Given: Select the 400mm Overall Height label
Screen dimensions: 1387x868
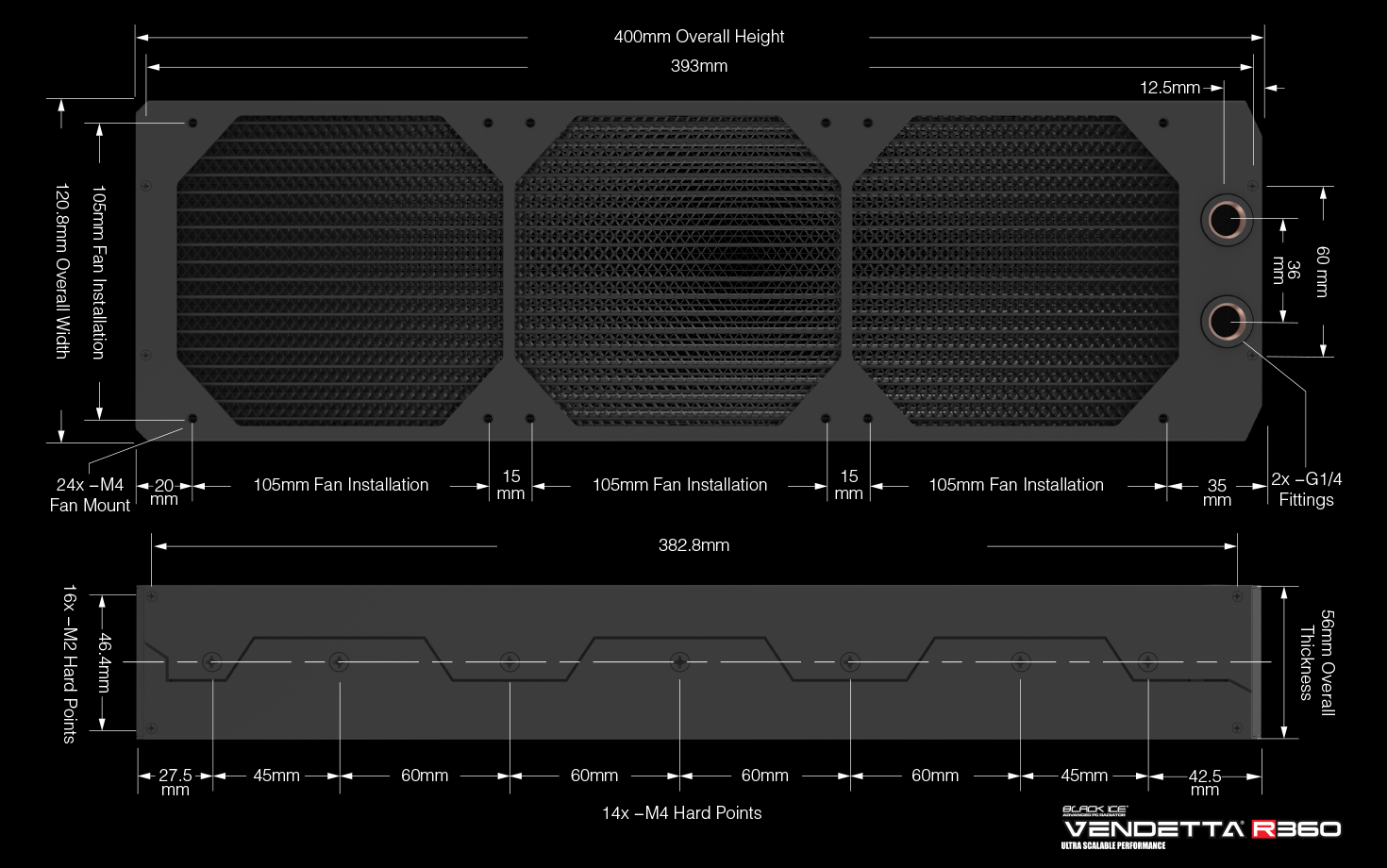Looking at the screenshot, I should click(x=698, y=37).
